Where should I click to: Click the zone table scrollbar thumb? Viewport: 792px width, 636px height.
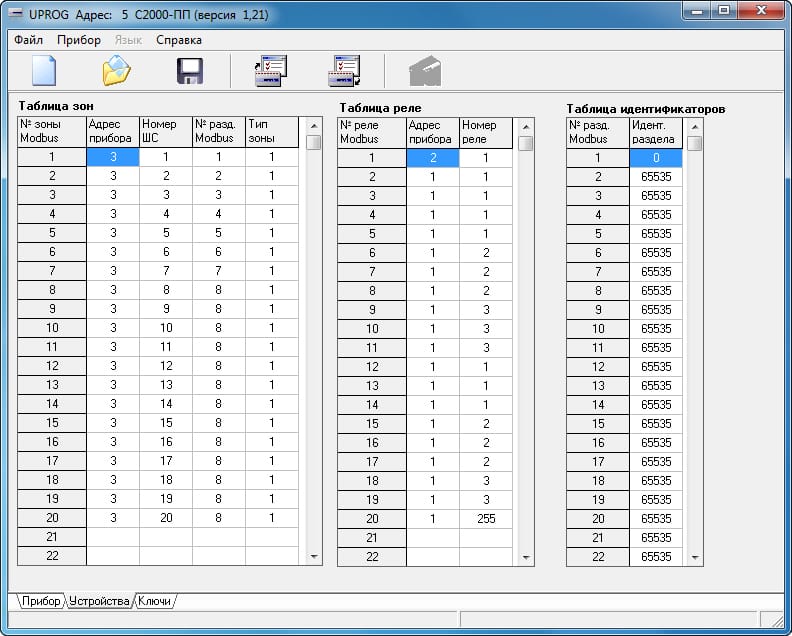314,142
